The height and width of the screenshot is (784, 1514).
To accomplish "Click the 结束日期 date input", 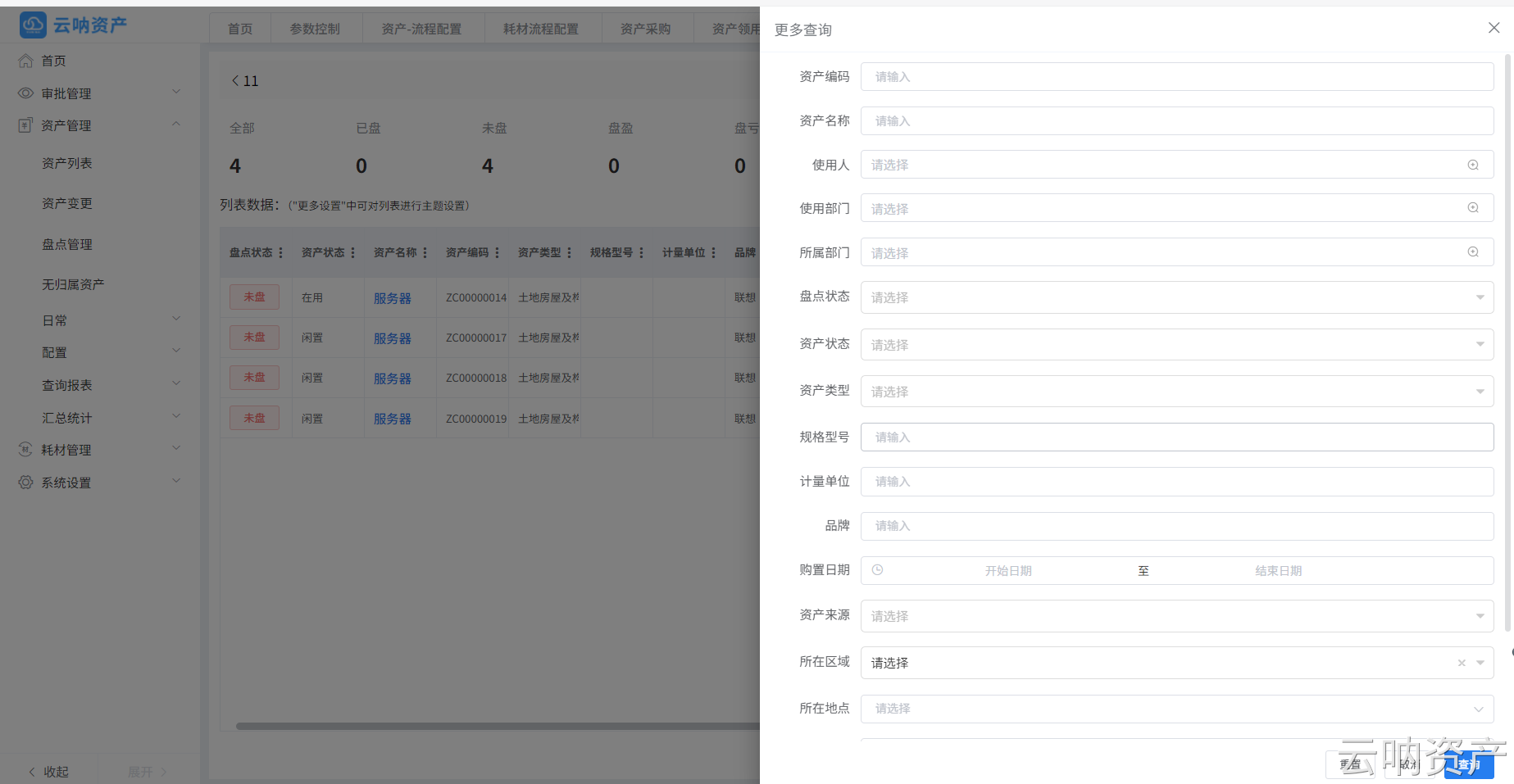I will click(x=1279, y=571).
